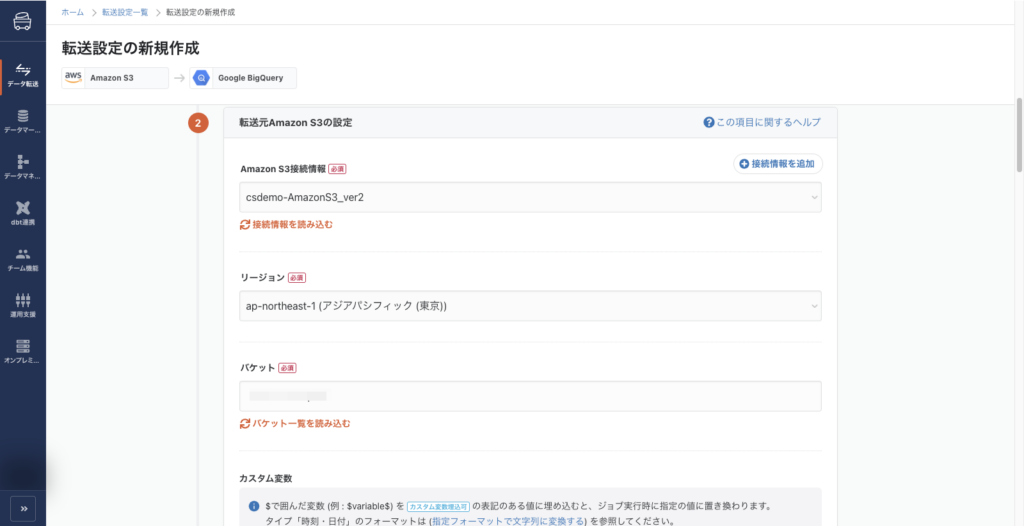The image size is (1024, 526).
Task: Open the dbt連携 sidebar icon
Action: pos(22,213)
